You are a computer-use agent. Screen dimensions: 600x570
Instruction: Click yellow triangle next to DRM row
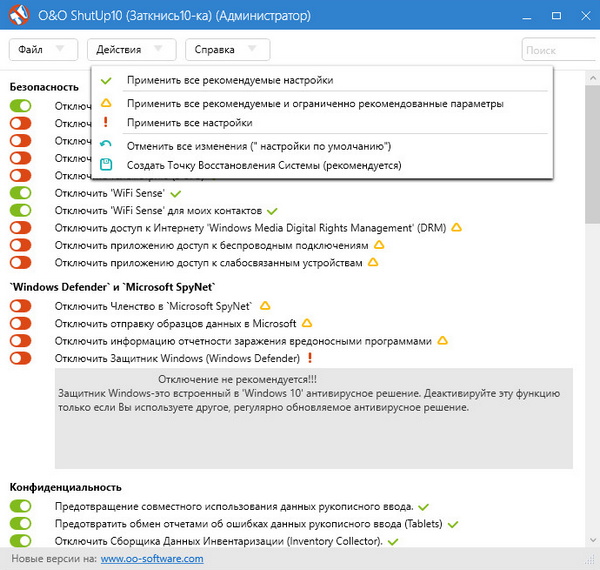click(x=457, y=227)
